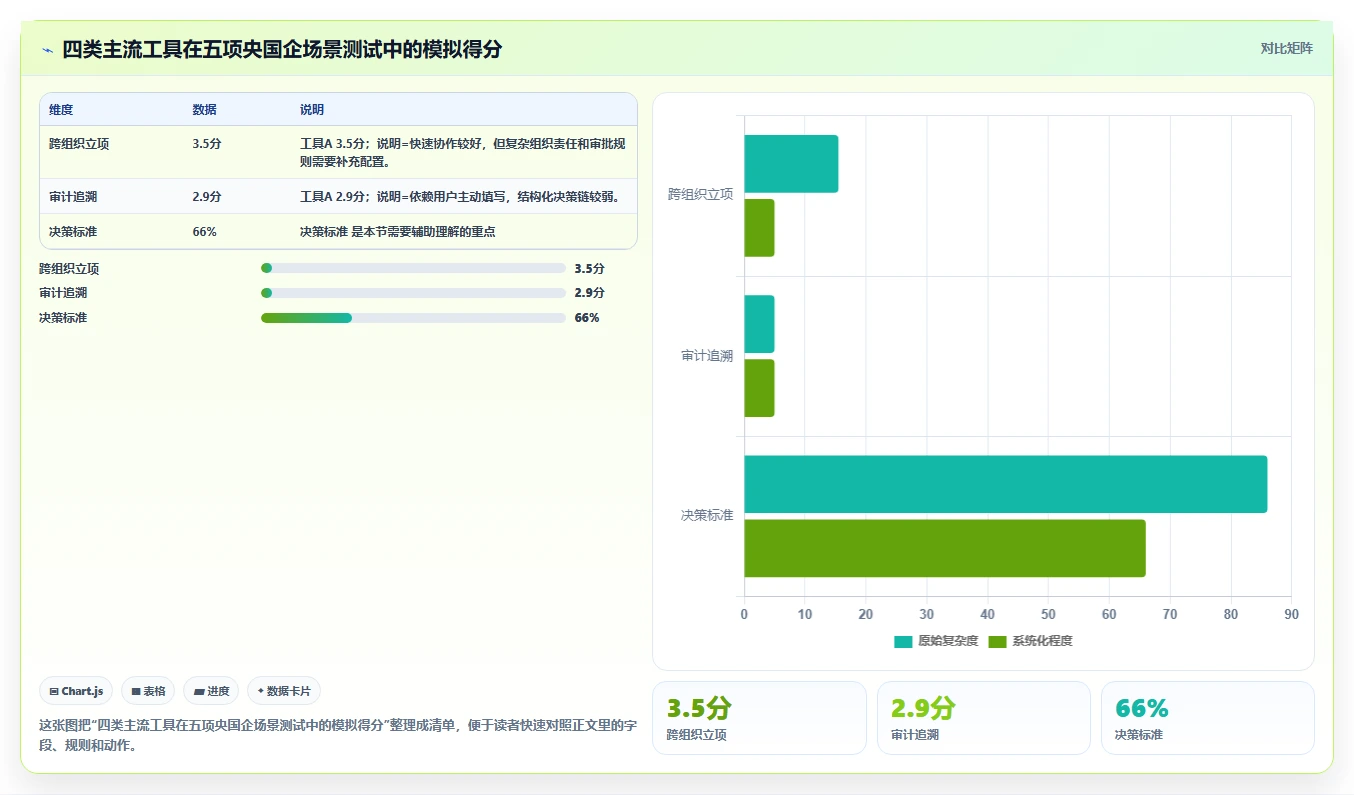Toggle the 系统化程度 legend item
The width and height of the screenshot is (1354, 795).
(x=1030, y=641)
